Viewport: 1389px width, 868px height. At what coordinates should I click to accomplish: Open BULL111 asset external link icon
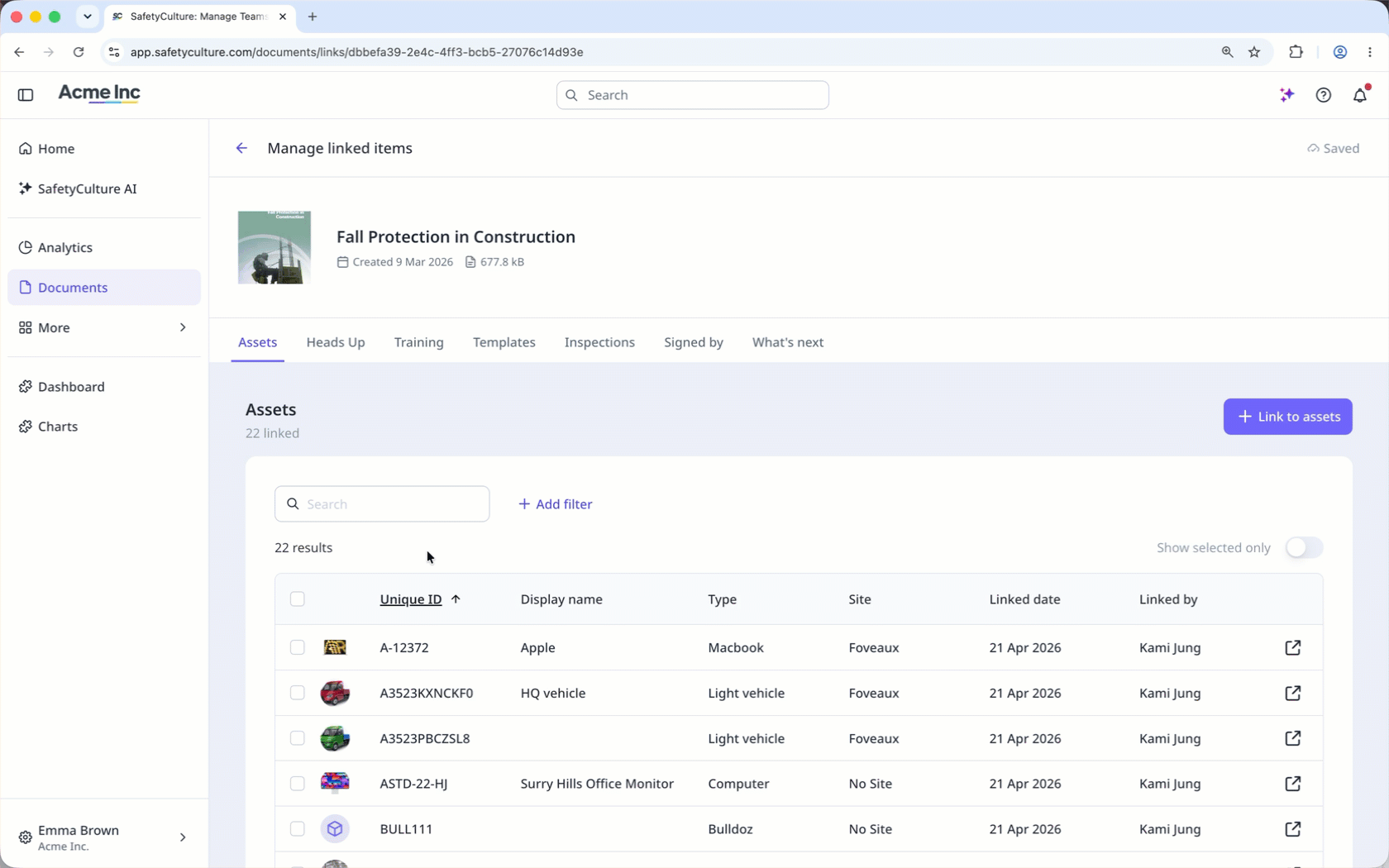pyautogui.click(x=1293, y=829)
